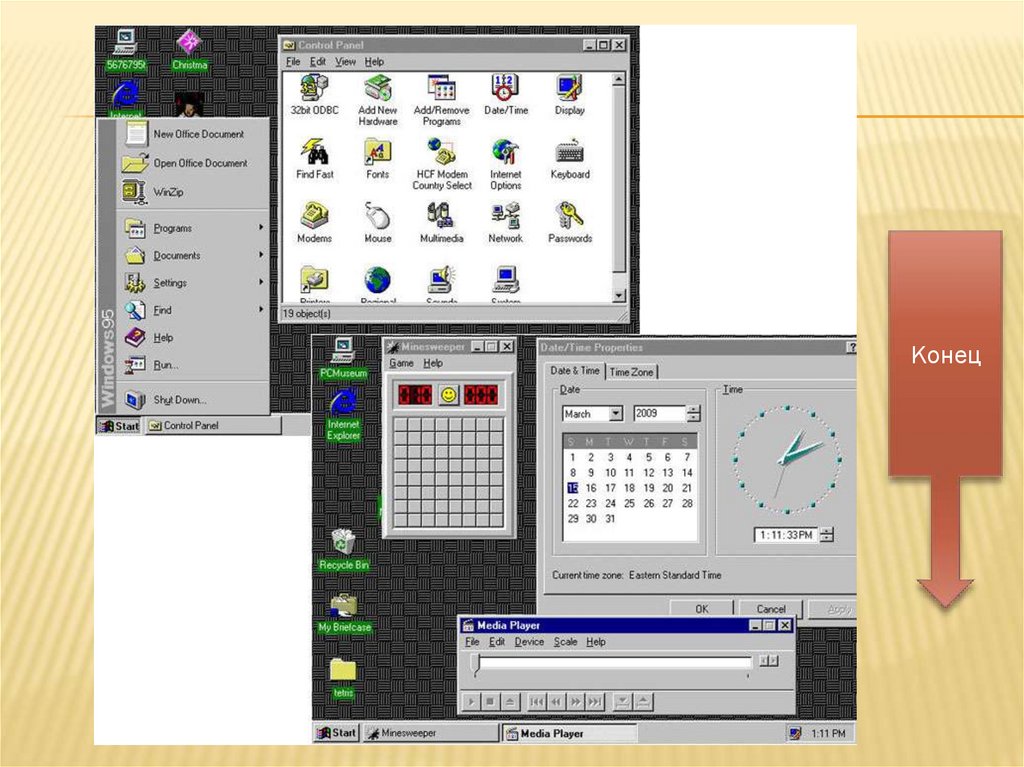This screenshot has width=1024, height=767.
Task: Click the Media Player play button
Action: (x=471, y=702)
